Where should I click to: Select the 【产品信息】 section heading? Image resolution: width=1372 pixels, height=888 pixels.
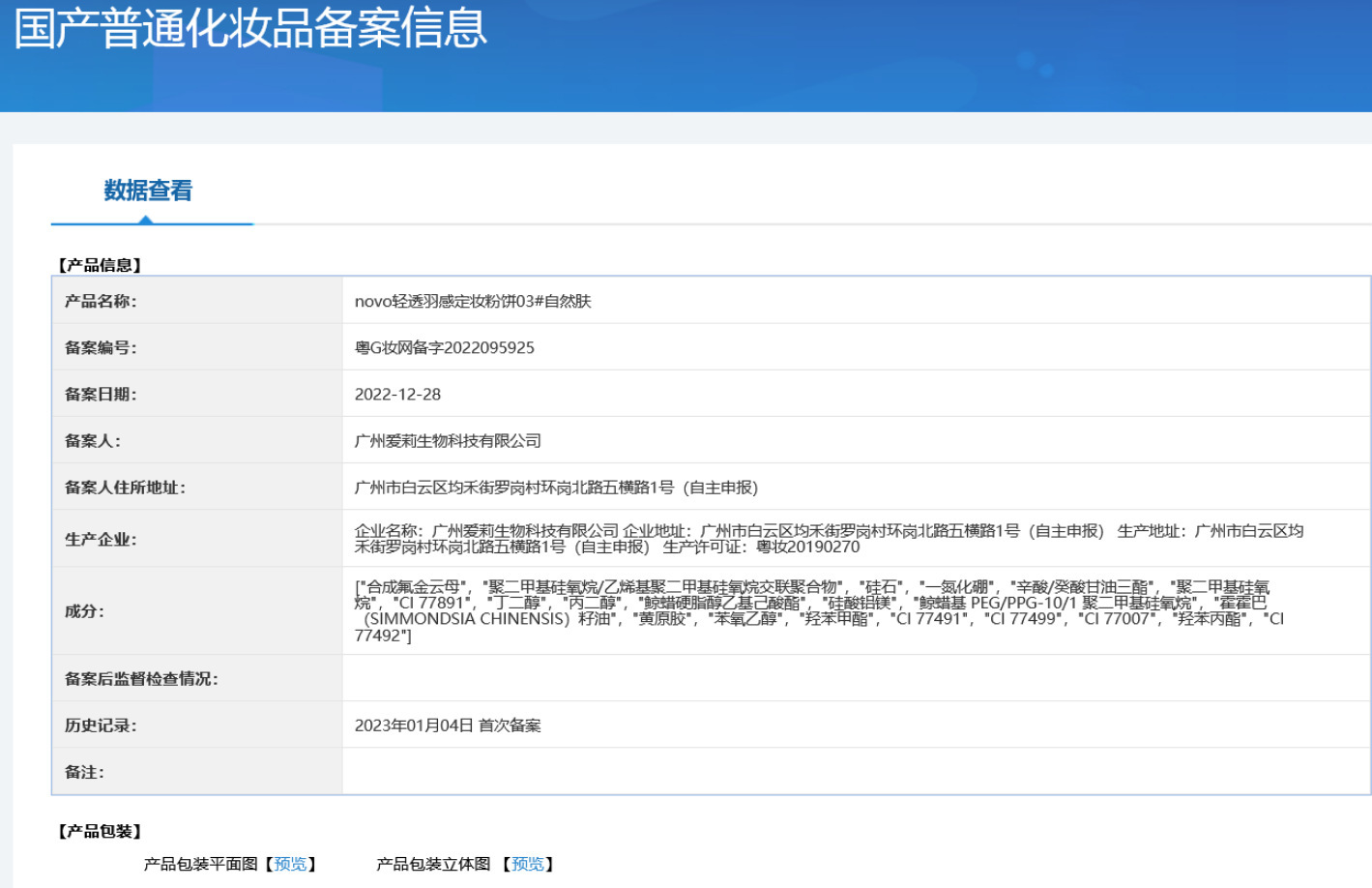coord(101,264)
